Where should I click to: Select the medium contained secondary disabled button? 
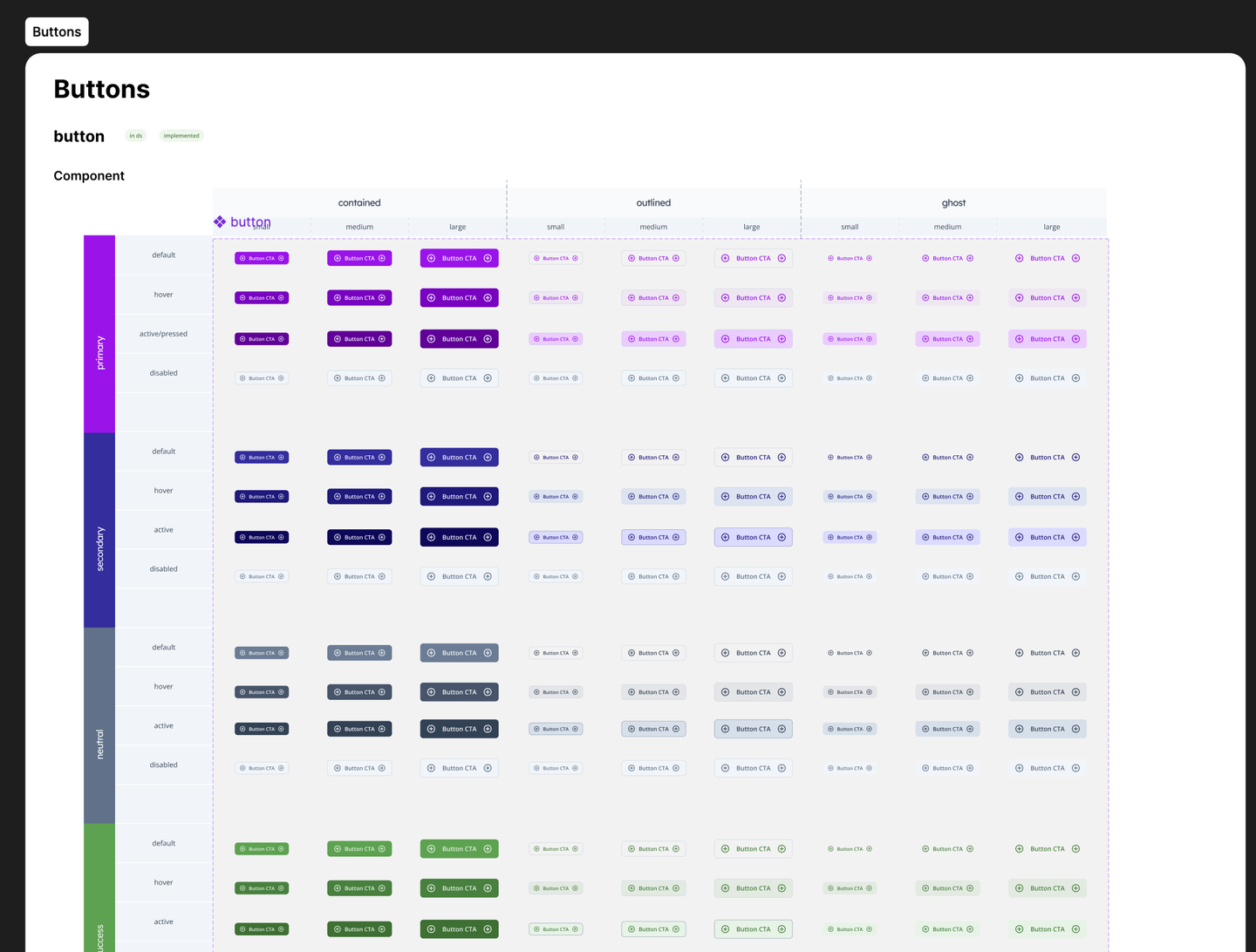point(359,577)
